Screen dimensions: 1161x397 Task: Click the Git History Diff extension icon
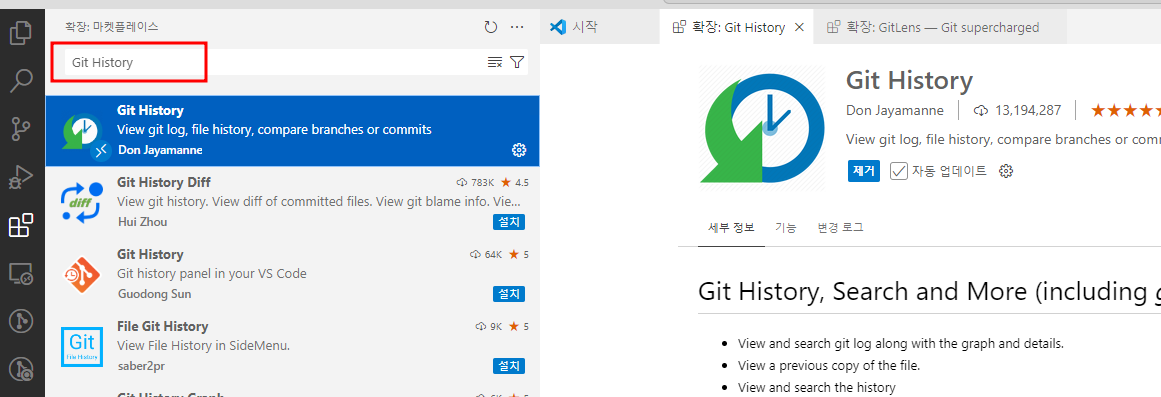(x=81, y=202)
